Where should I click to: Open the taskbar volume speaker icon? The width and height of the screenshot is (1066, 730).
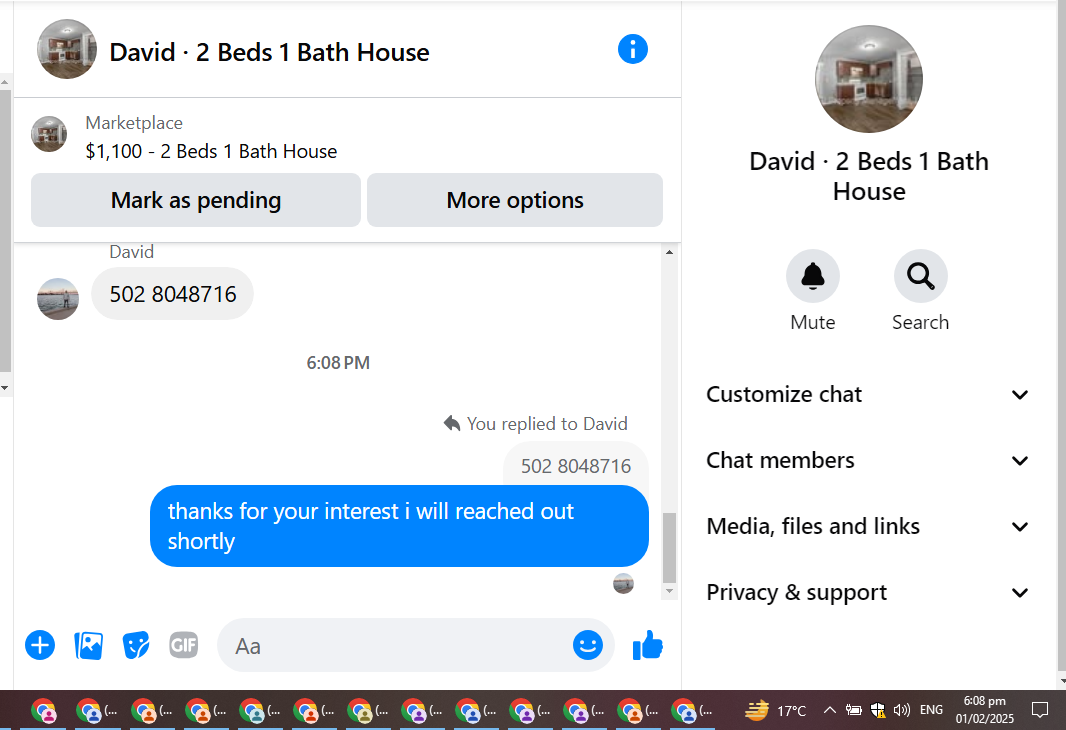pyautogui.click(x=901, y=710)
